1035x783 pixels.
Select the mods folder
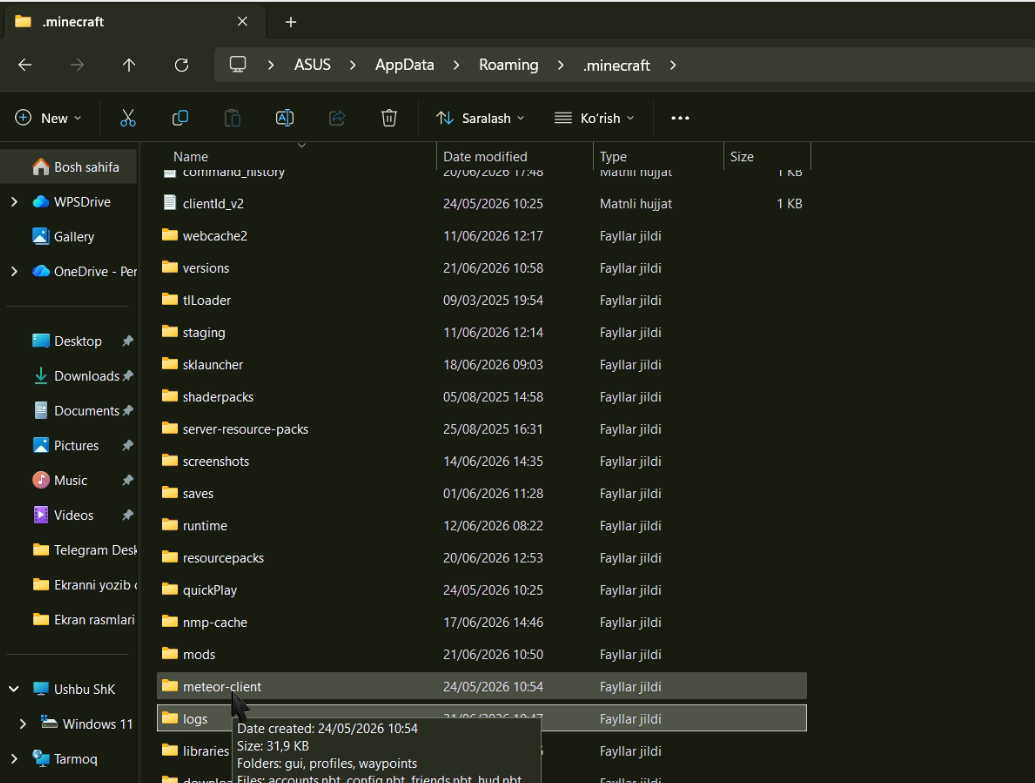coord(482,655)
